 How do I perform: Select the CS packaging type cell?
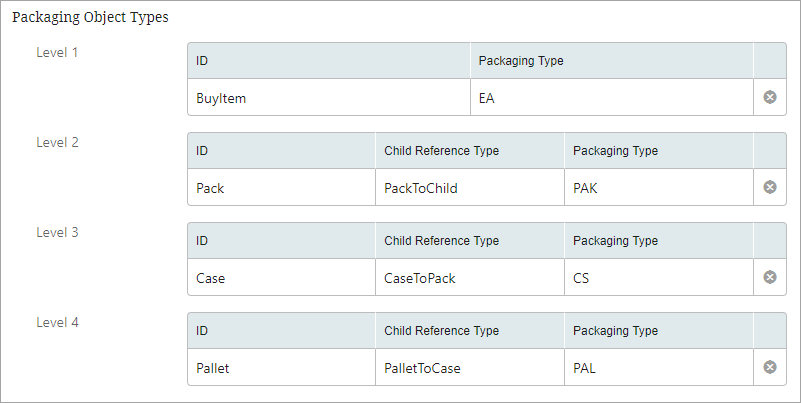point(658,278)
